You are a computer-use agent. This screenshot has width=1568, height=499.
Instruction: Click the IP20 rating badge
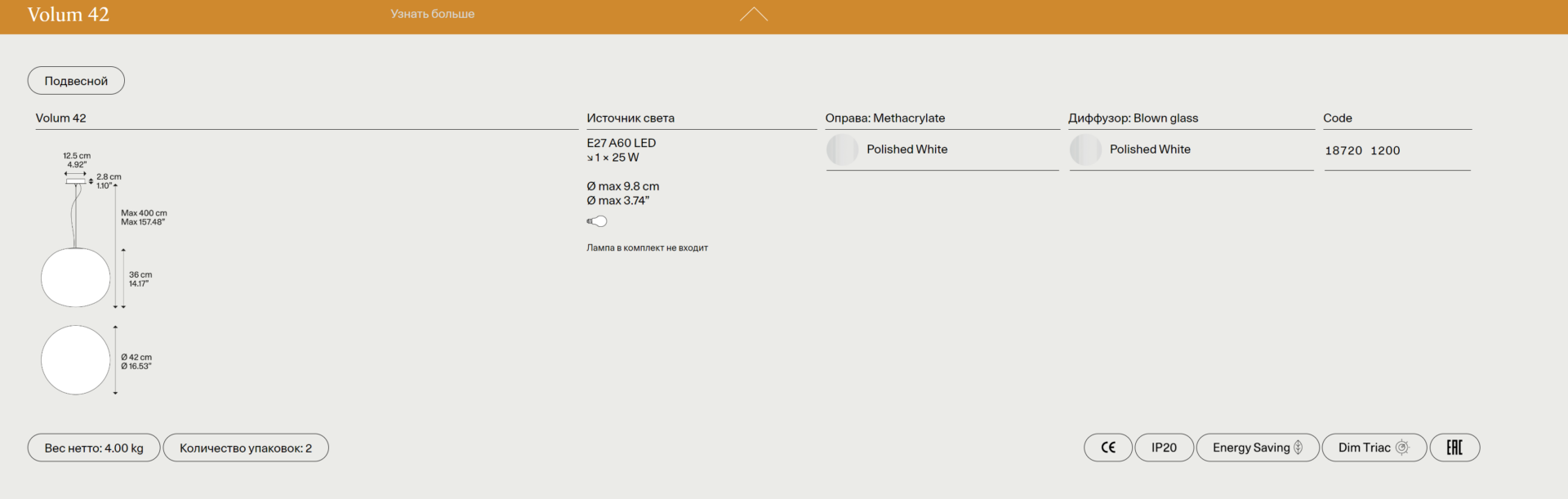pyautogui.click(x=1164, y=448)
